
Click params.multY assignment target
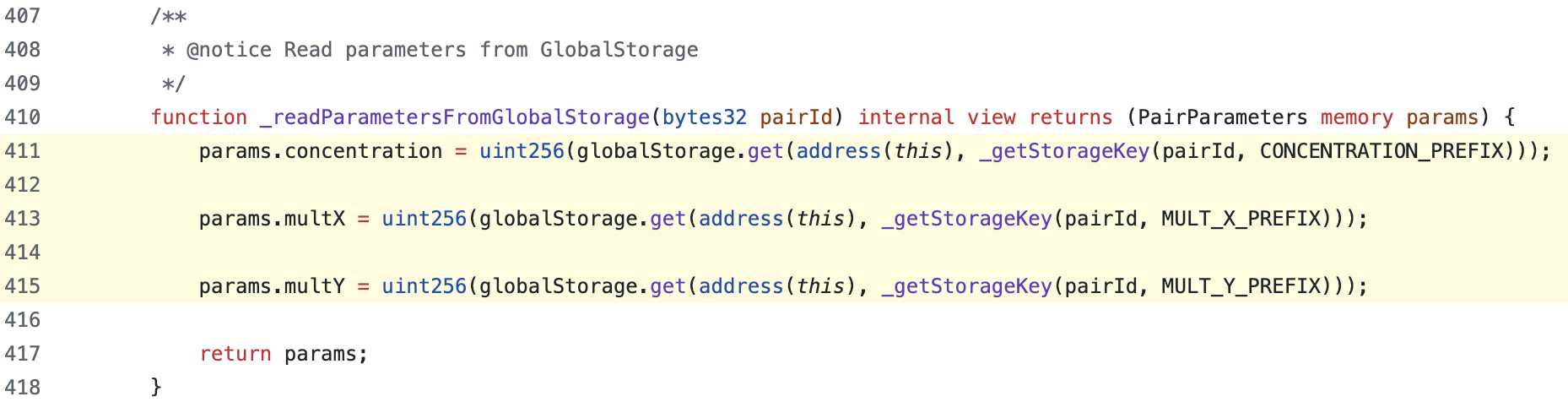tap(272, 286)
